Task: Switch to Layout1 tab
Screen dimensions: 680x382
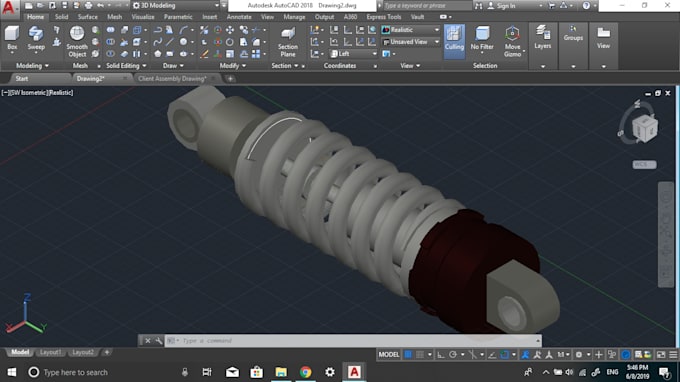Action: click(50, 353)
